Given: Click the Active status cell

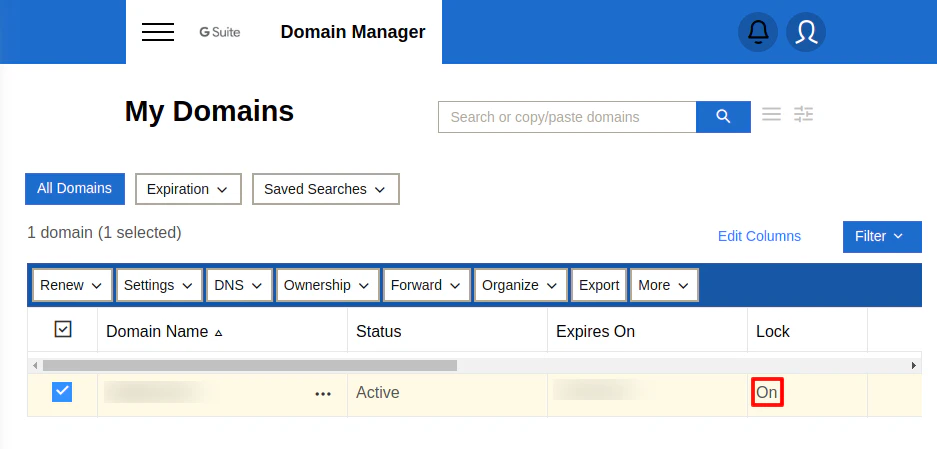Looking at the screenshot, I should pyautogui.click(x=378, y=392).
